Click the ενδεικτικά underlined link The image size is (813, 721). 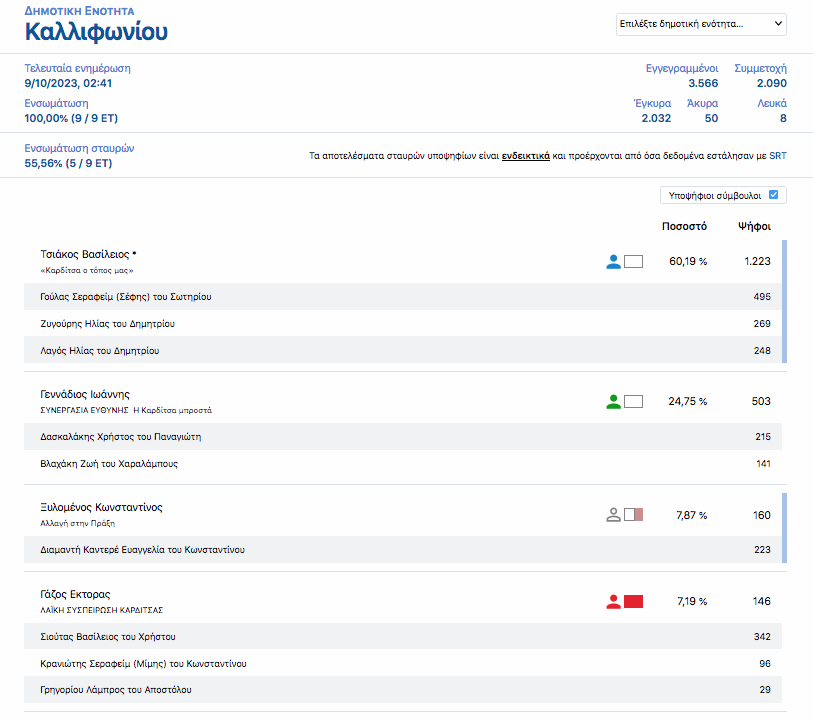525,156
